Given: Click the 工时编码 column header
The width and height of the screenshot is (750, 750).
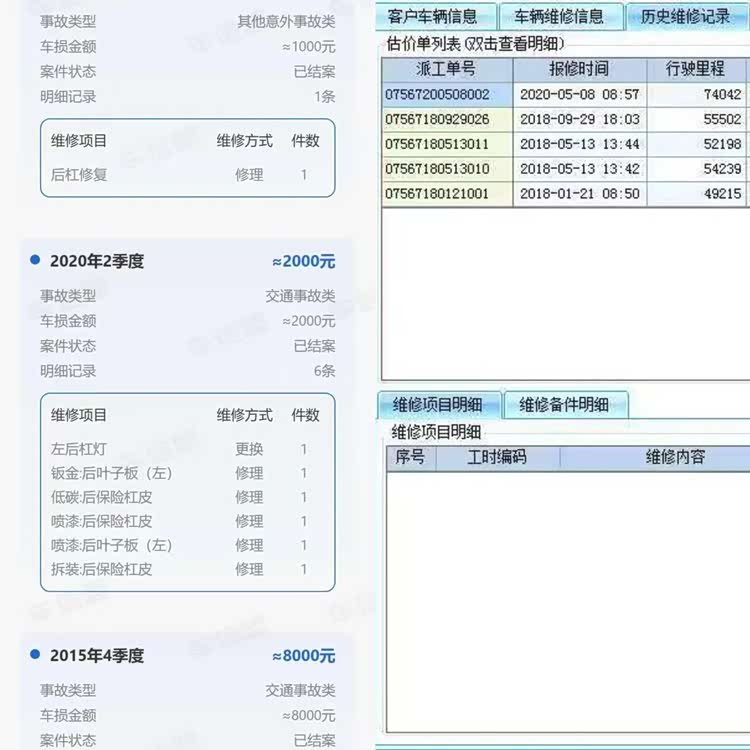Looking at the screenshot, I should 497,458.
